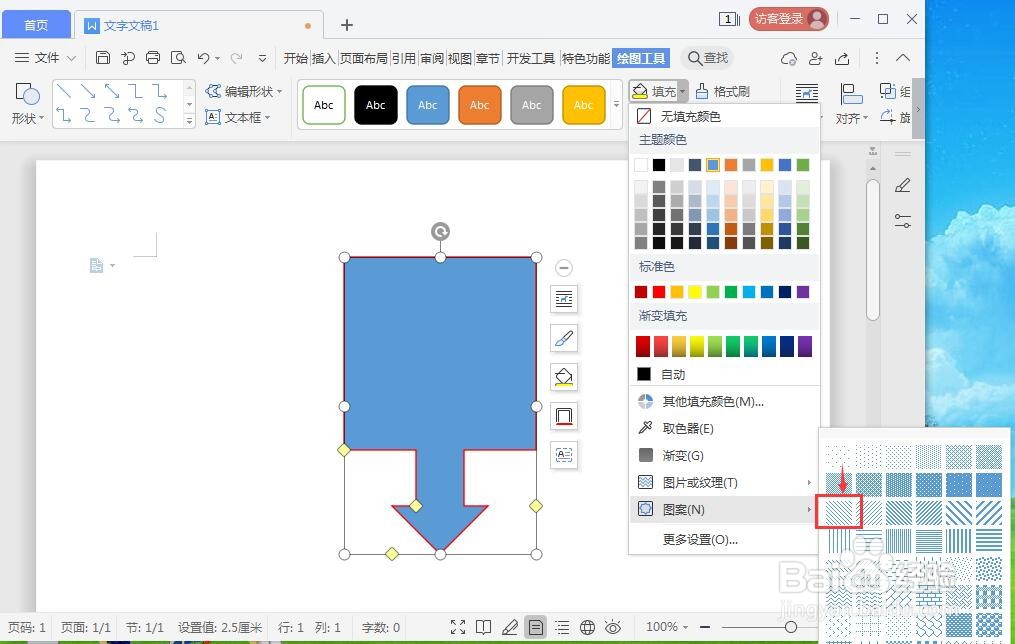Click the shape outline icon beside the shape
The width and height of the screenshot is (1015, 644).
[x=564, y=416]
